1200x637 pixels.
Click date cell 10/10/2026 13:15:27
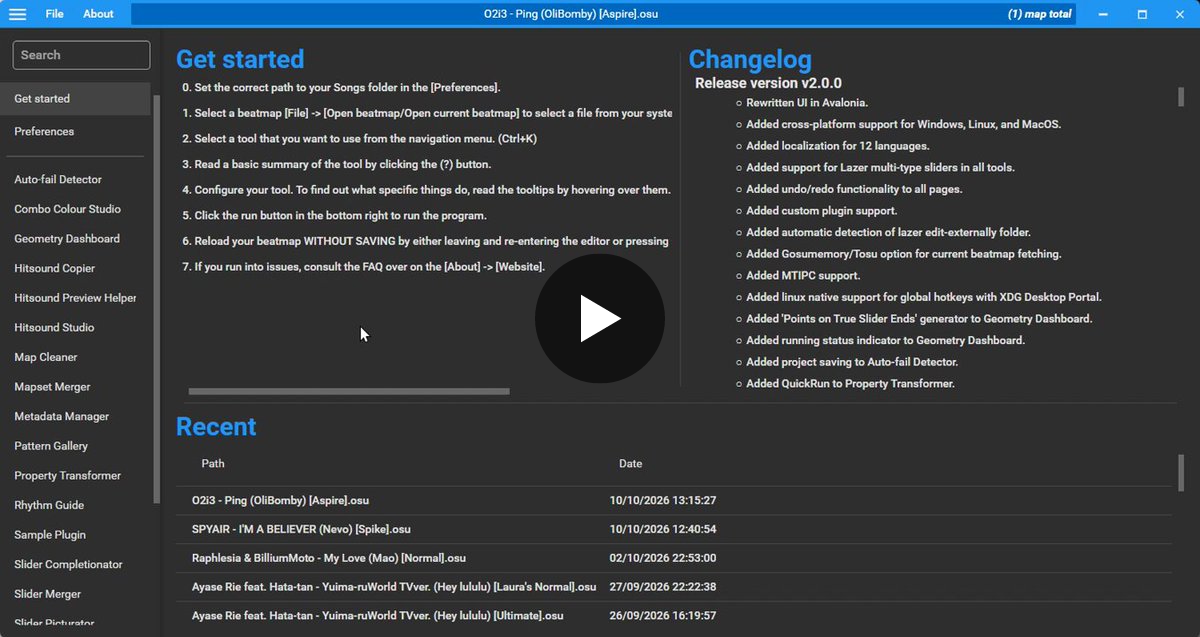(663, 500)
